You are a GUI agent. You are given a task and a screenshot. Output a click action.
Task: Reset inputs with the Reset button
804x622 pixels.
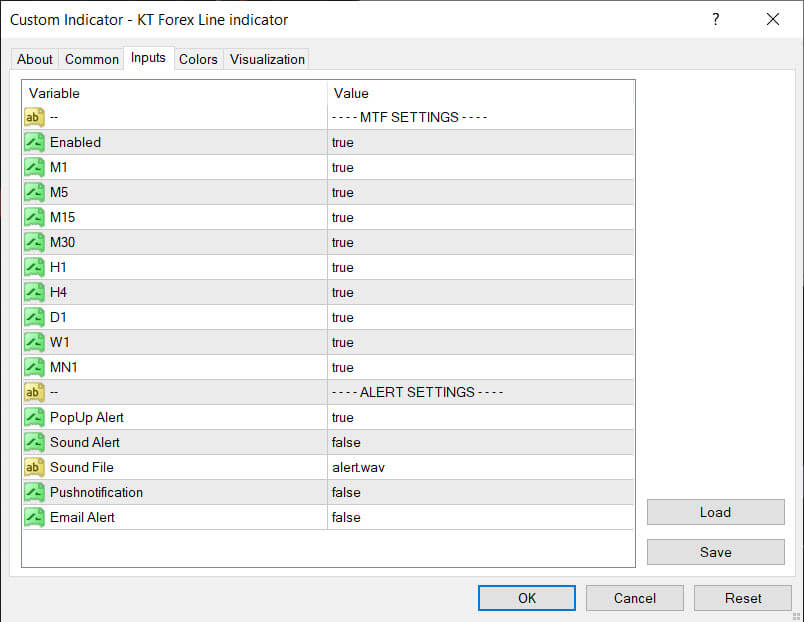click(743, 598)
